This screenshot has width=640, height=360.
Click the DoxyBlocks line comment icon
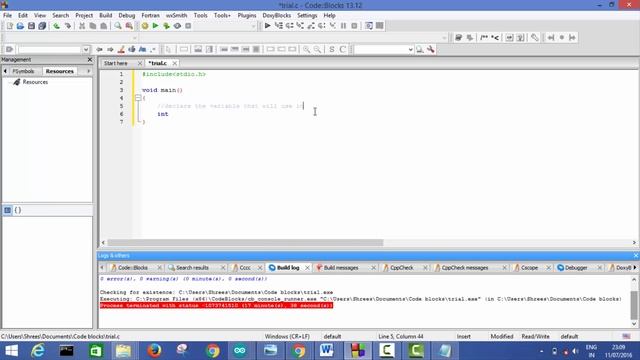click(x=495, y=38)
